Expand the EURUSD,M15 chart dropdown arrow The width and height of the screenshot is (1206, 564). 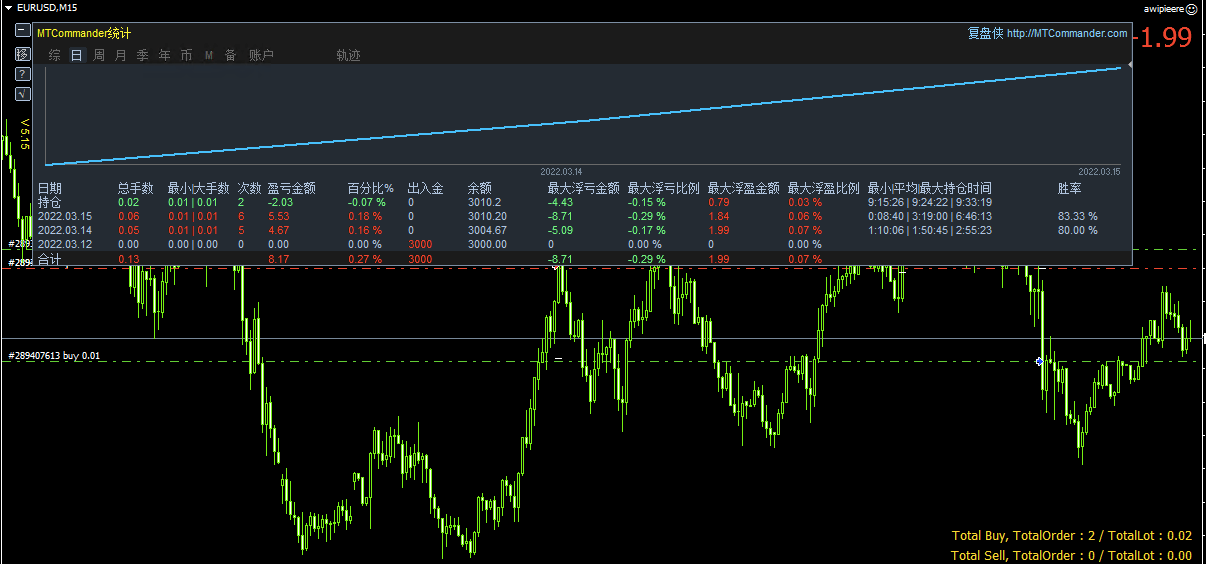pos(9,7)
